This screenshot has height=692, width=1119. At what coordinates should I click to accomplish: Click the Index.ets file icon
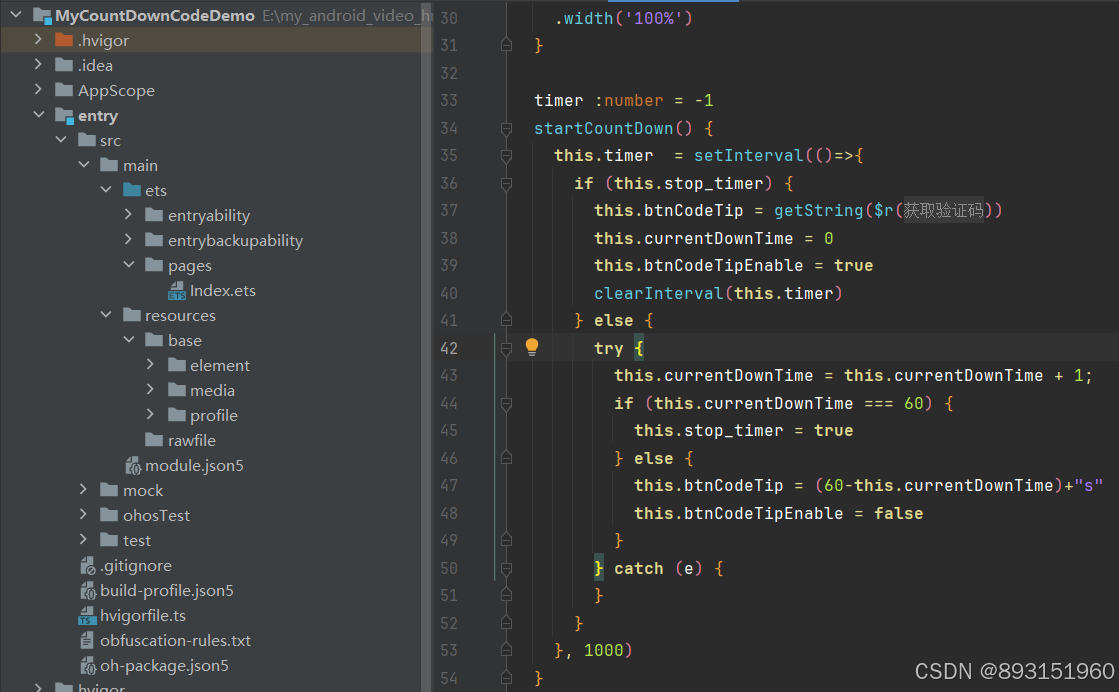177,290
